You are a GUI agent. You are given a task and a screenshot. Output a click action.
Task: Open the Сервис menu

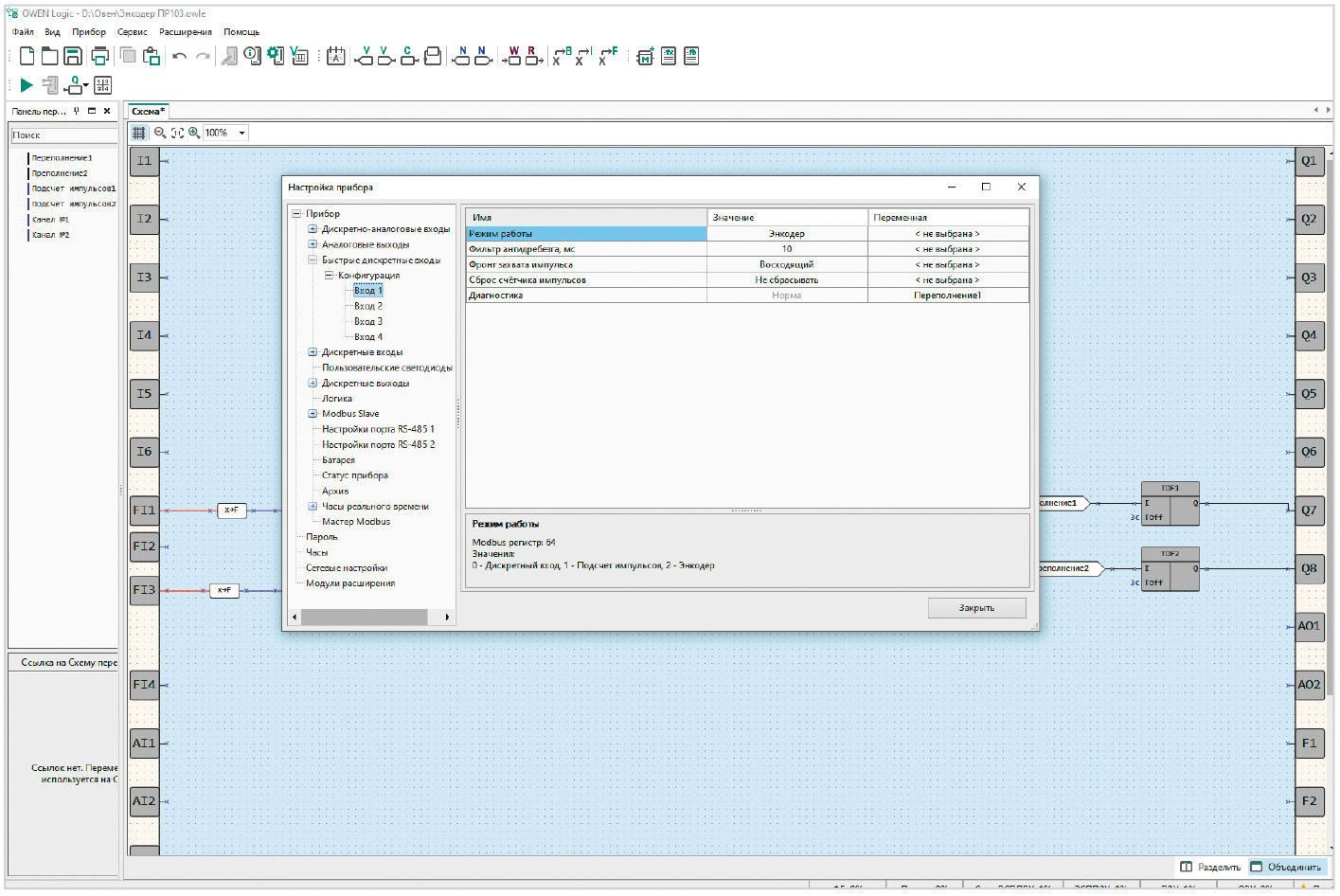coord(132,32)
